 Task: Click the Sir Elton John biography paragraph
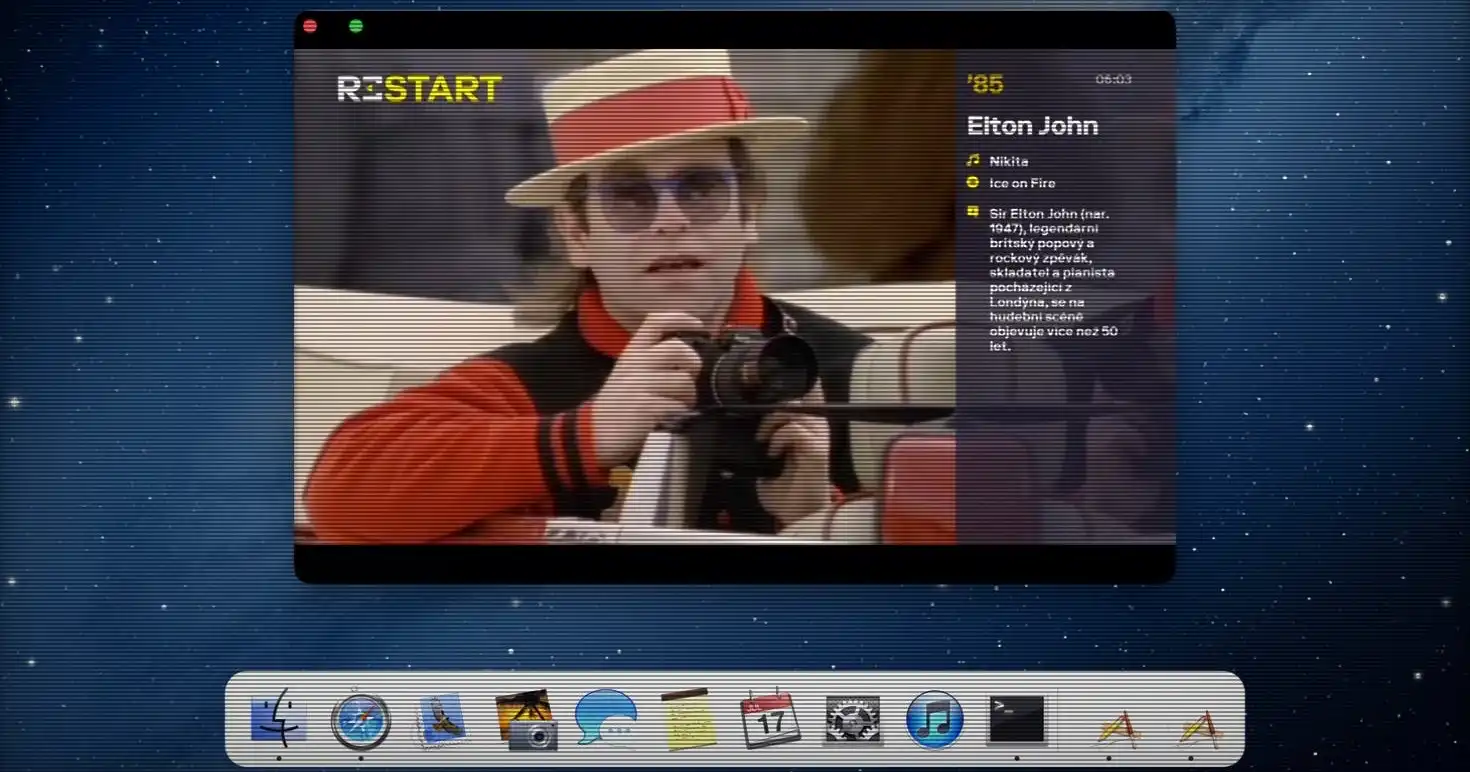pyautogui.click(x=1053, y=280)
